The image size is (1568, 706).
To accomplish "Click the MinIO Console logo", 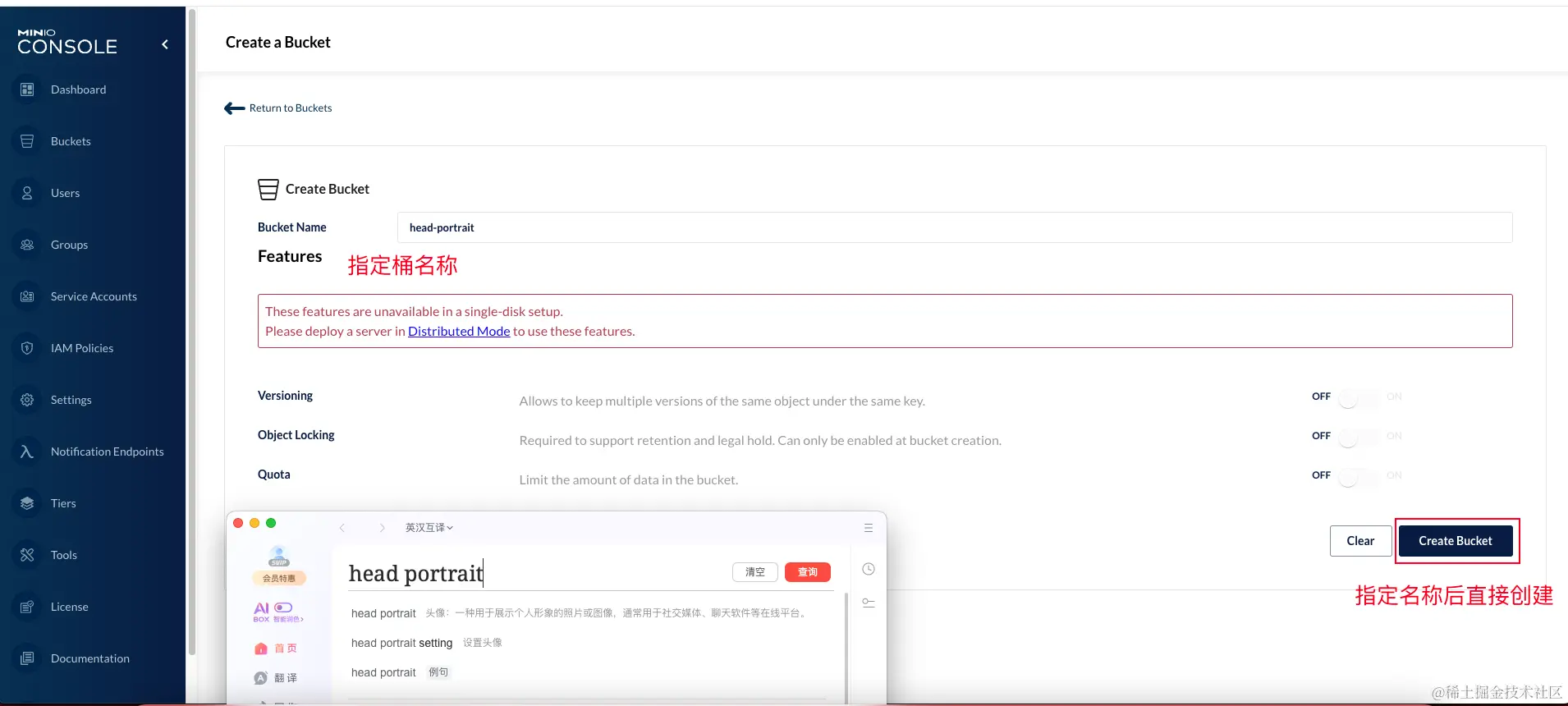I will (67, 42).
